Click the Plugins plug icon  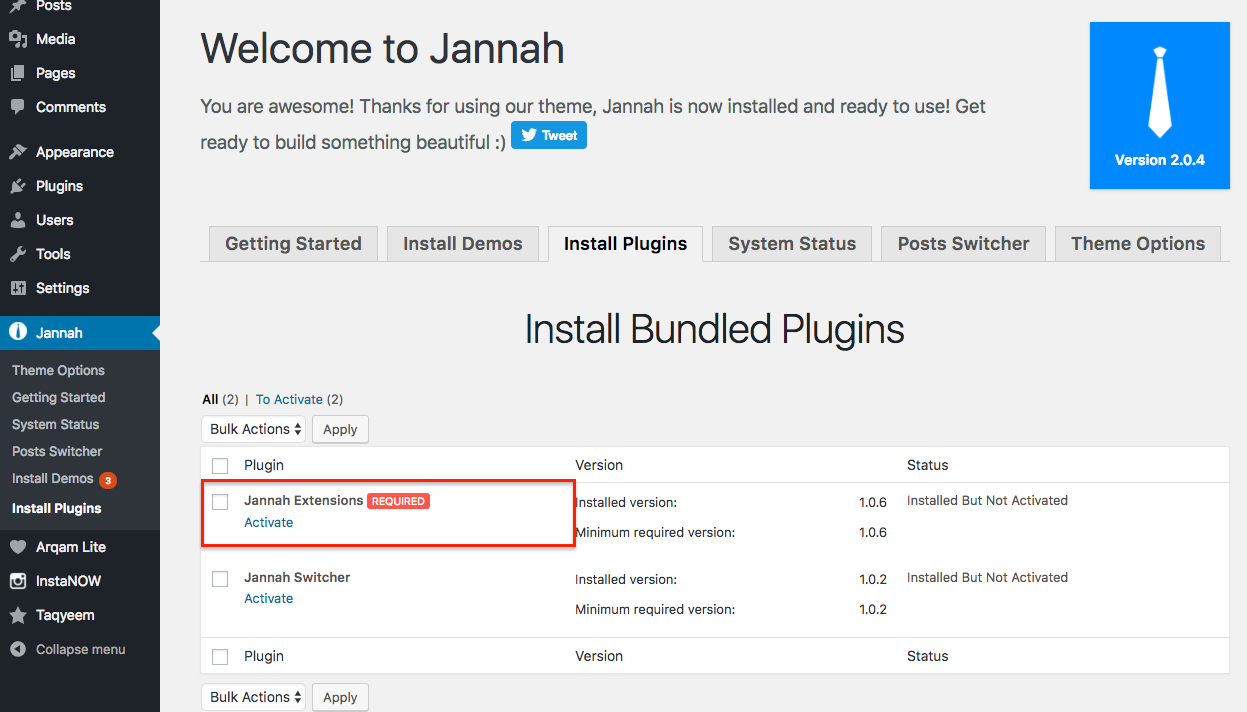click(18, 186)
